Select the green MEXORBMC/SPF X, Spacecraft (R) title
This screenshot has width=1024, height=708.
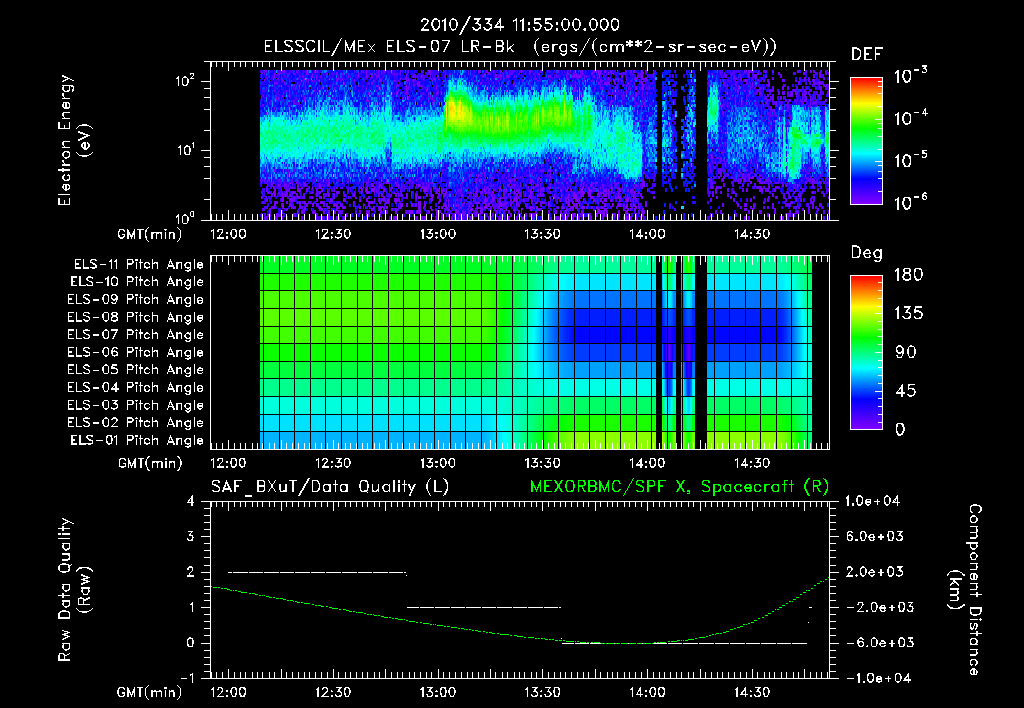pyautogui.click(x=679, y=487)
